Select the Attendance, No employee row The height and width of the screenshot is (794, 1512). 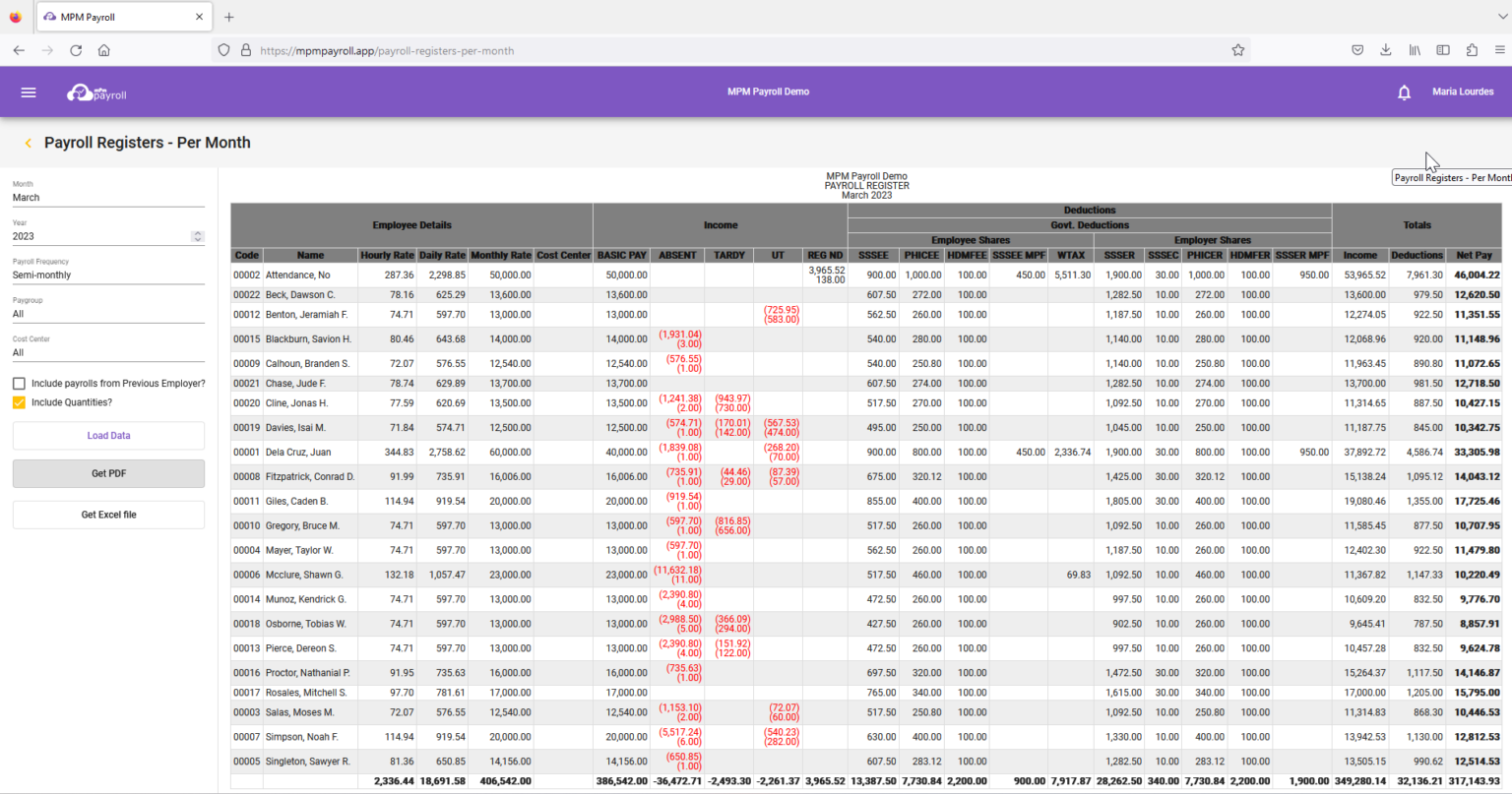(x=866, y=275)
